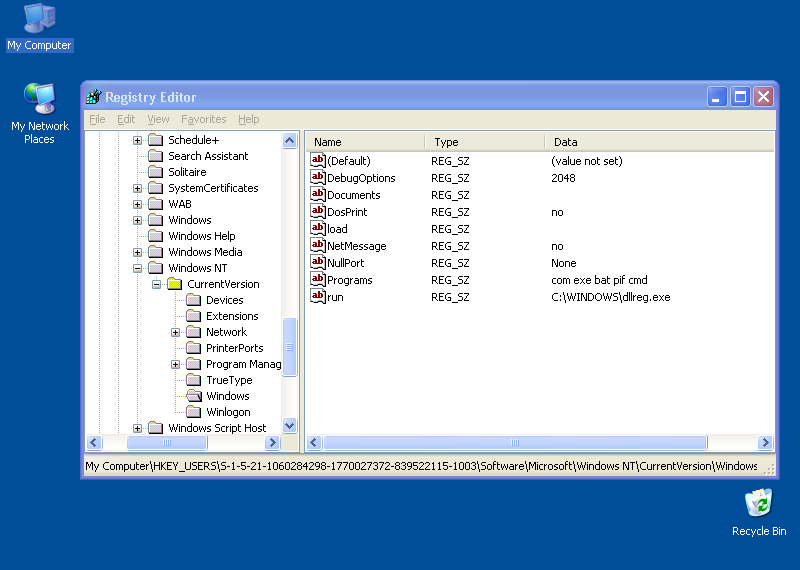800x570 pixels.
Task: Open the Recycle Bin desktop icon
Action: click(759, 503)
